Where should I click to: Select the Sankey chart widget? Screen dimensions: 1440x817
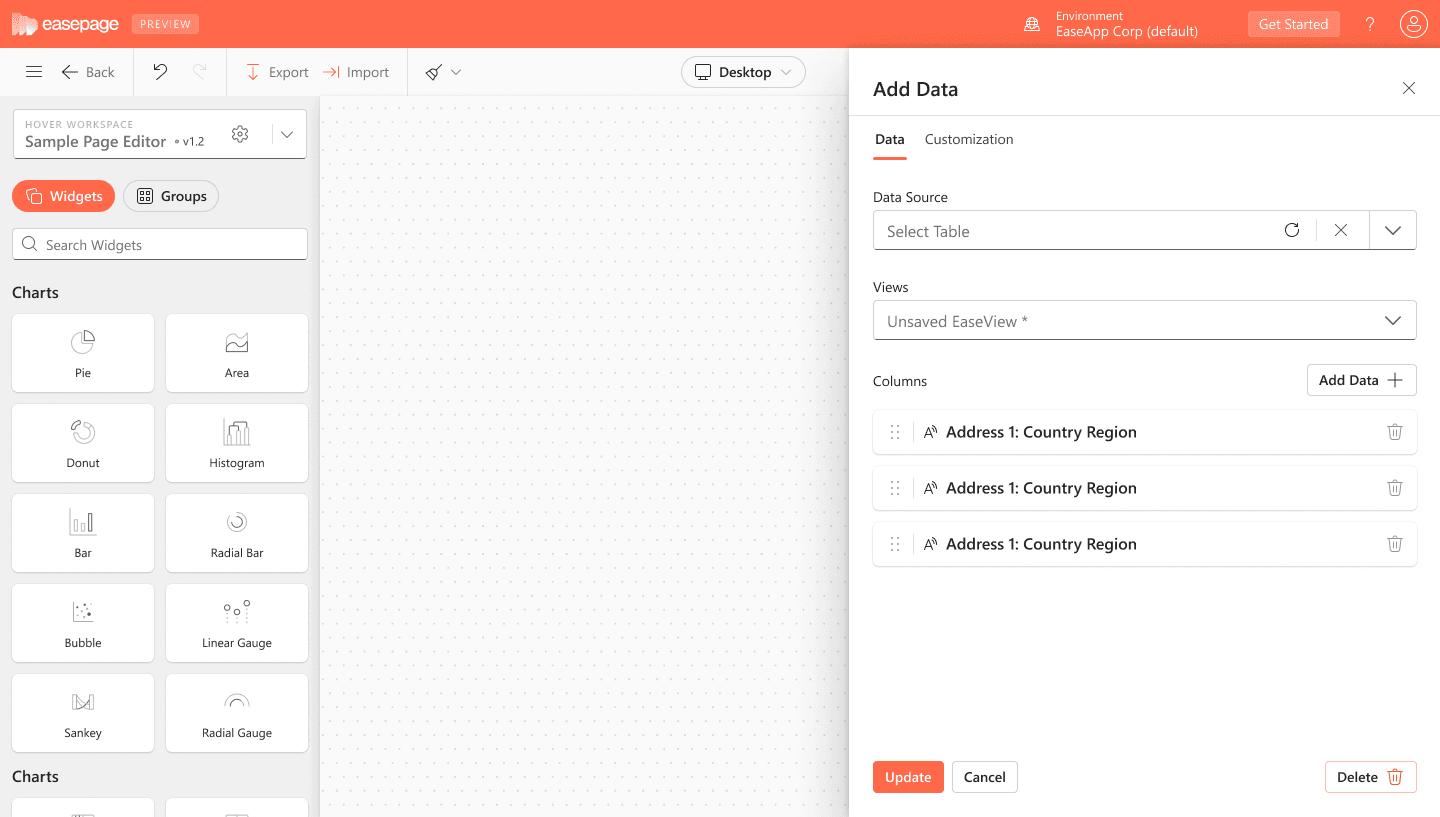tap(83, 713)
